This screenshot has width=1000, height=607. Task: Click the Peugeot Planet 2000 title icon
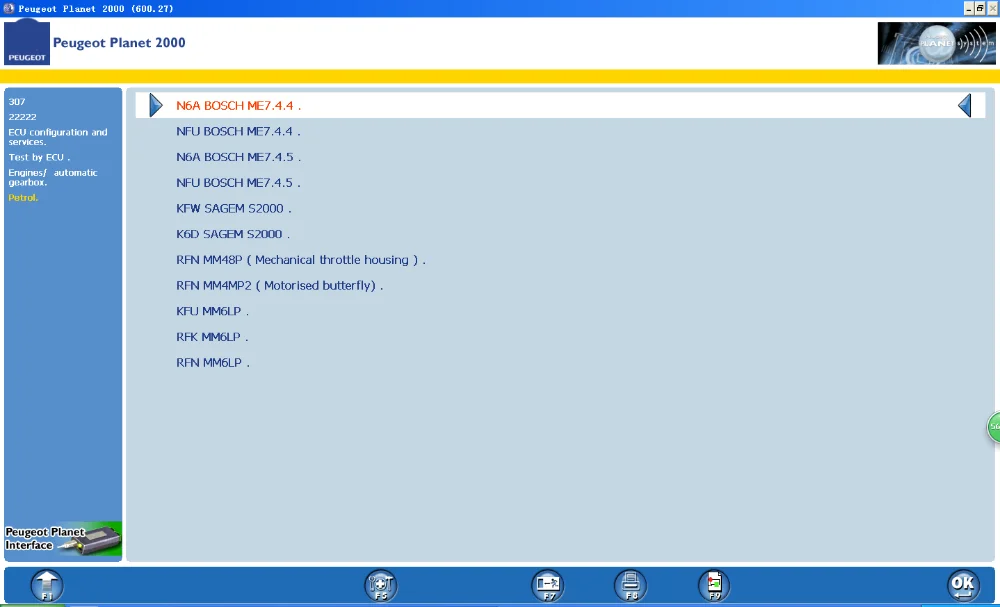(x=8, y=8)
